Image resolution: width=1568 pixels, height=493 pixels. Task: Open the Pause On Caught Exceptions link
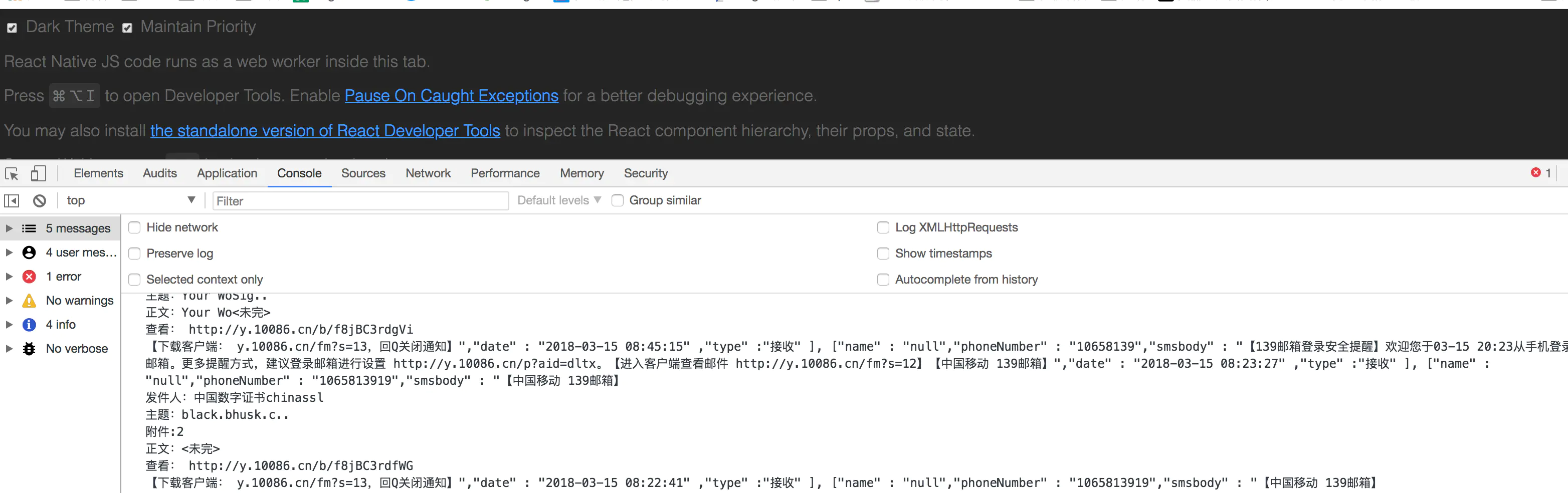coord(451,96)
